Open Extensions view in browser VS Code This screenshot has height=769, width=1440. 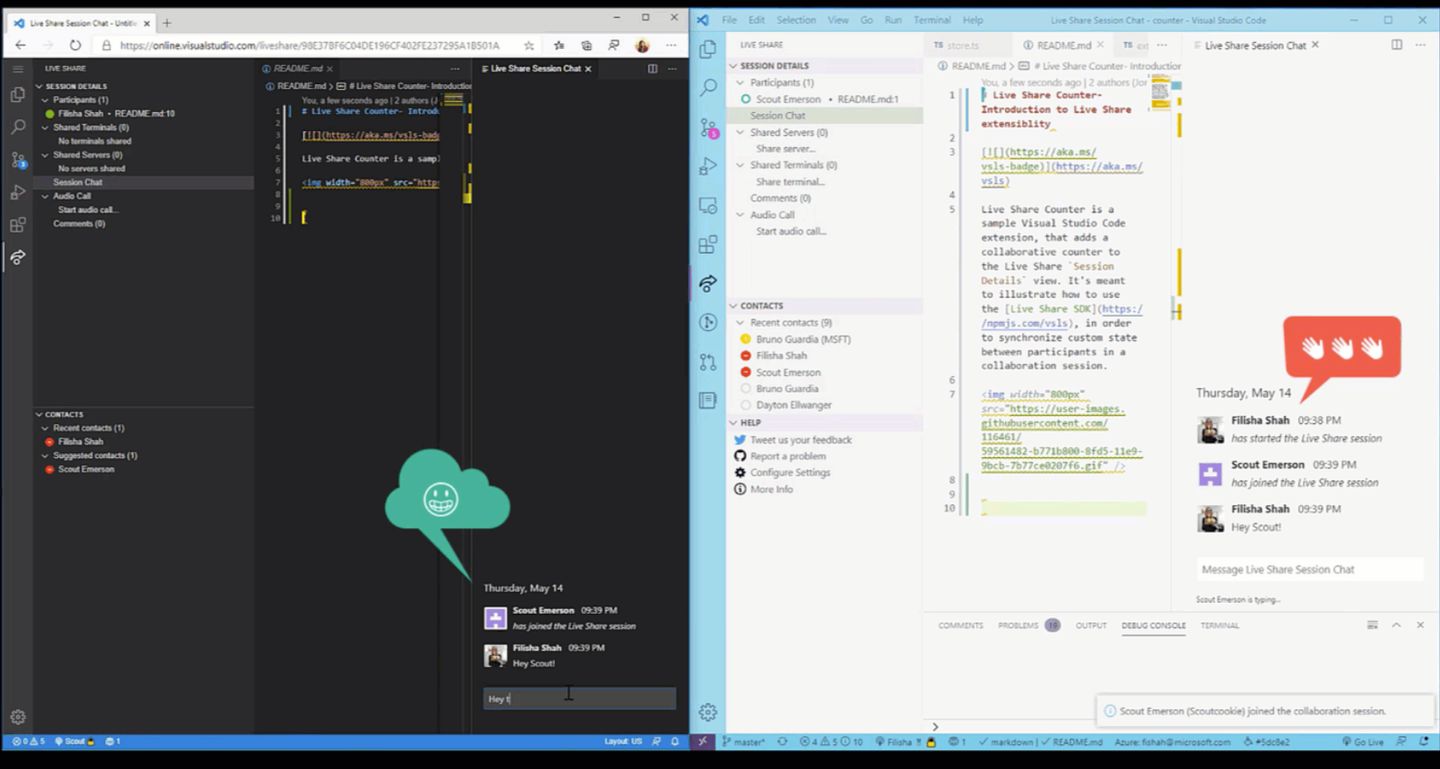point(17,225)
